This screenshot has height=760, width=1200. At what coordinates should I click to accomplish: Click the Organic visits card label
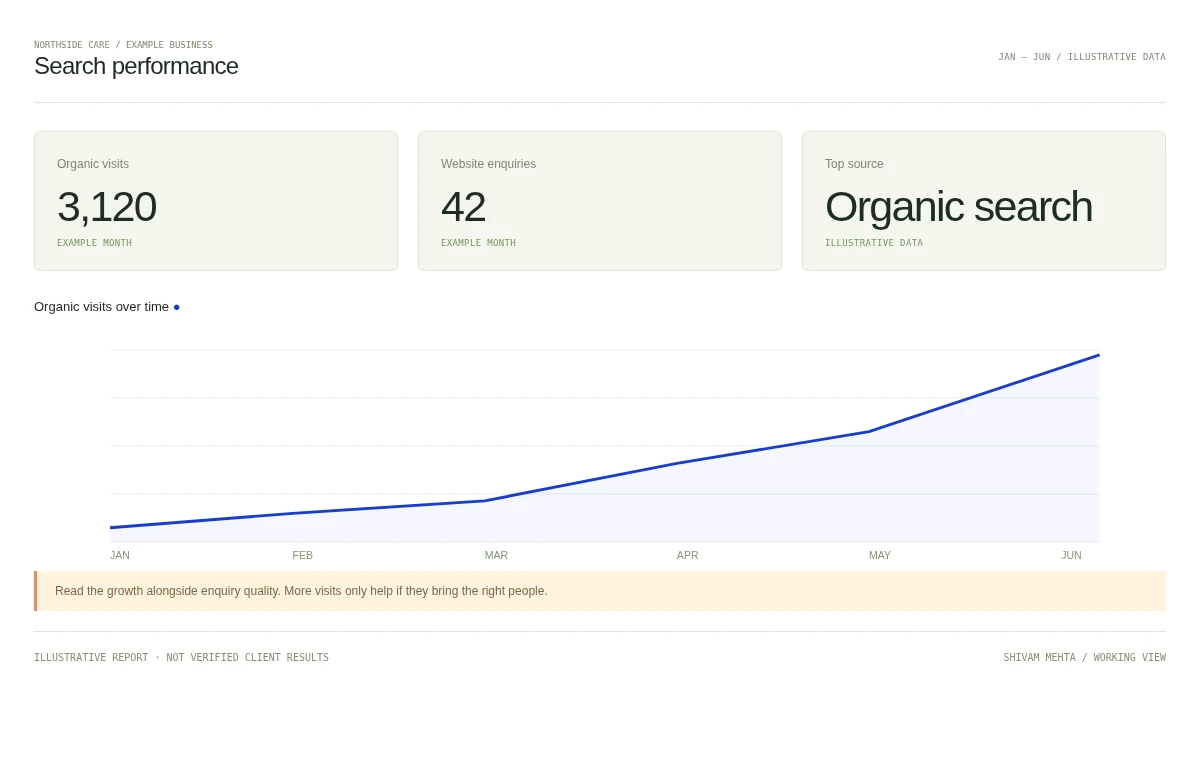click(93, 164)
